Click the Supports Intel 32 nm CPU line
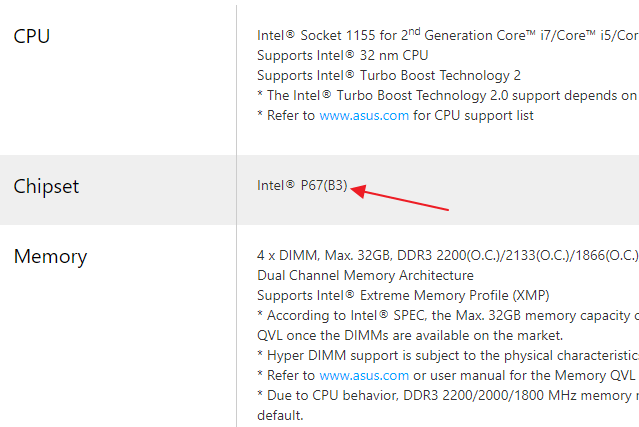The image size is (639, 427). coord(342,55)
